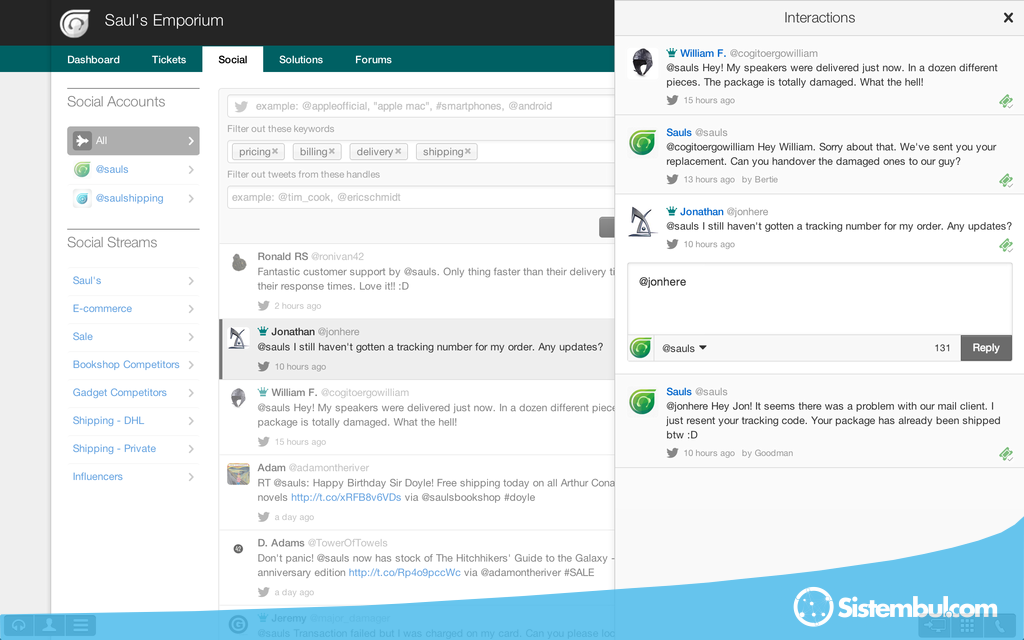Remove the shipping keyword filter

click(468, 151)
